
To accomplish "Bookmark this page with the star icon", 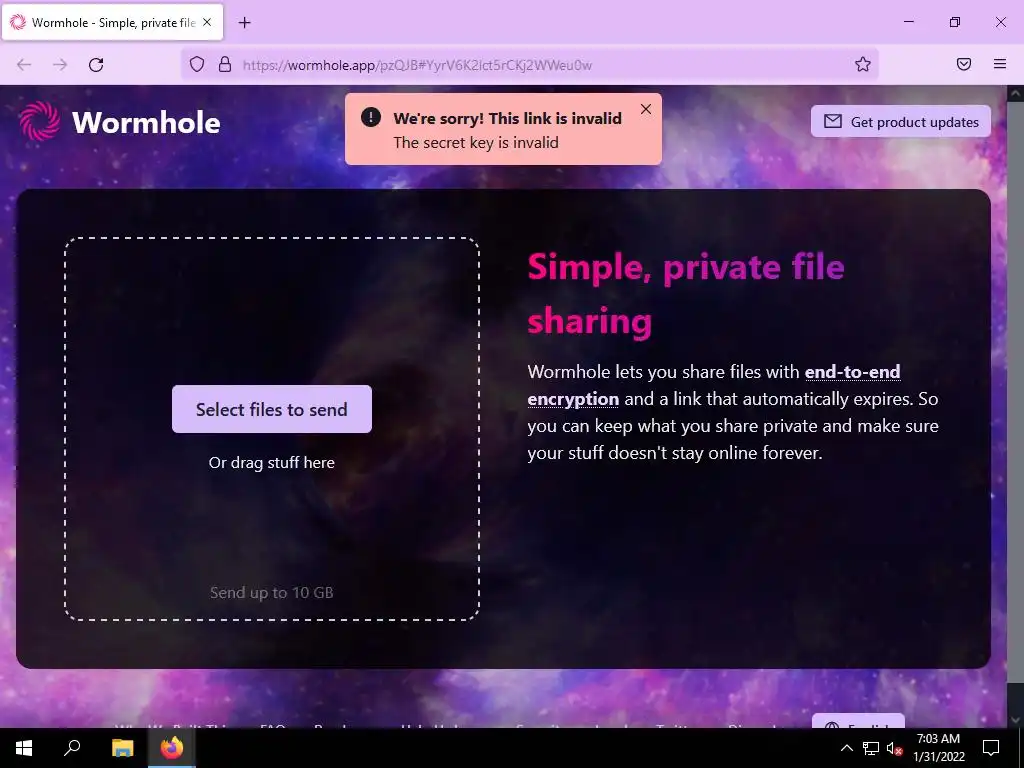I will (863, 64).
